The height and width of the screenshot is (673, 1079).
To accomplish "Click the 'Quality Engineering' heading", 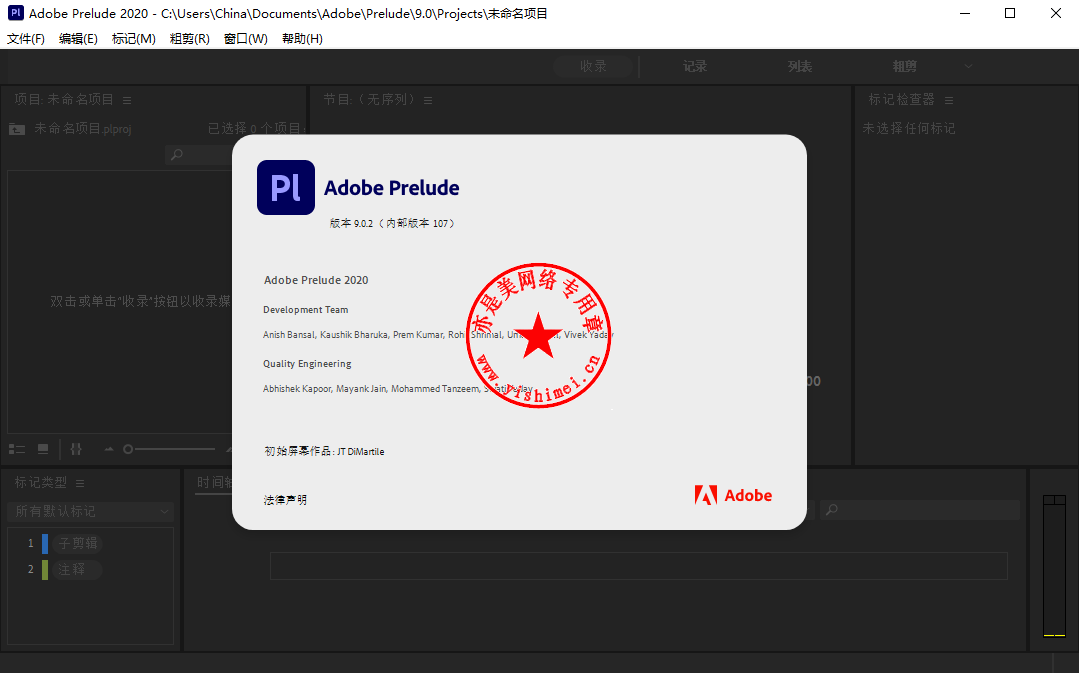I will point(307,363).
